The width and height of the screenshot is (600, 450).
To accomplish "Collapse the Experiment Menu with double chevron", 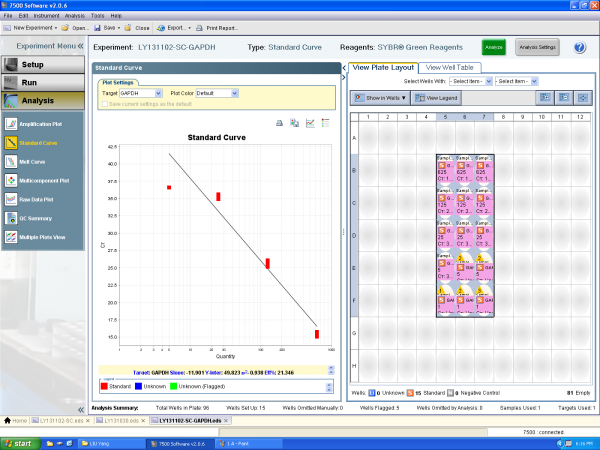I will click(x=80, y=46).
